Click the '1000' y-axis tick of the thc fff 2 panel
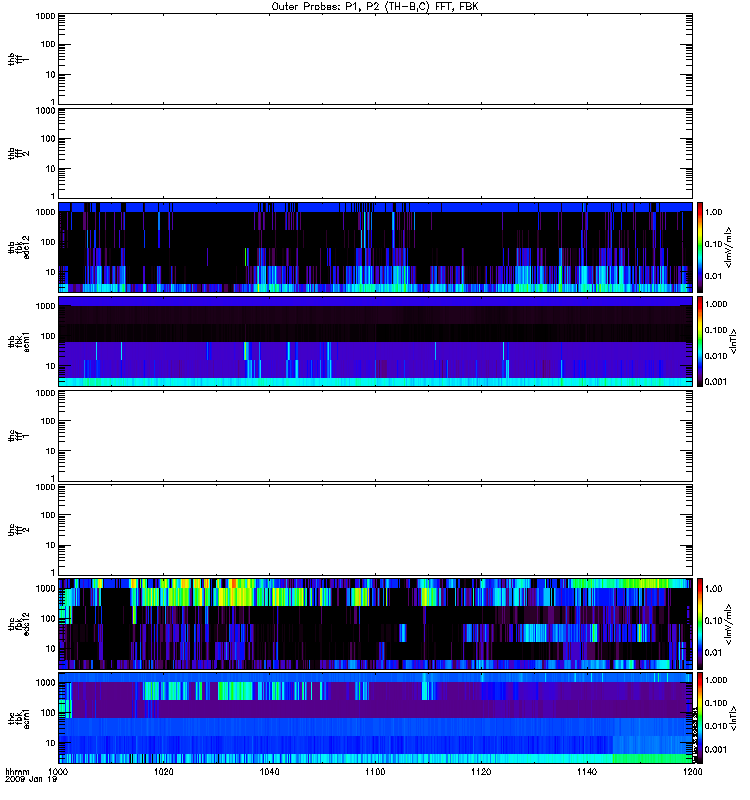The image size is (750, 800). point(45,487)
